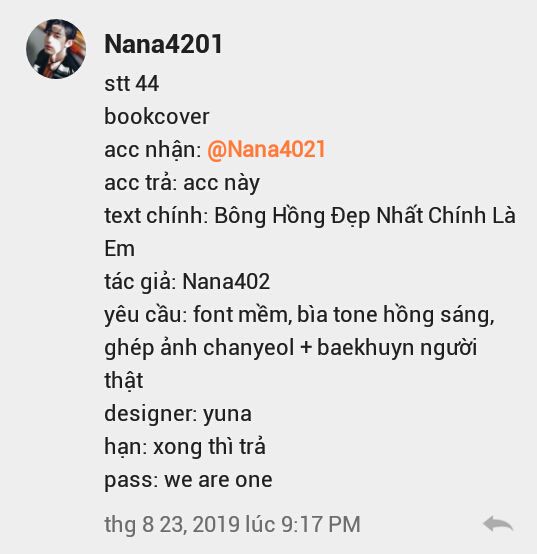This screenshot has width=537, height=554.
Task: Click the title "Bông Hồng Đẹp Nhất"
Action: coord(319,216)
